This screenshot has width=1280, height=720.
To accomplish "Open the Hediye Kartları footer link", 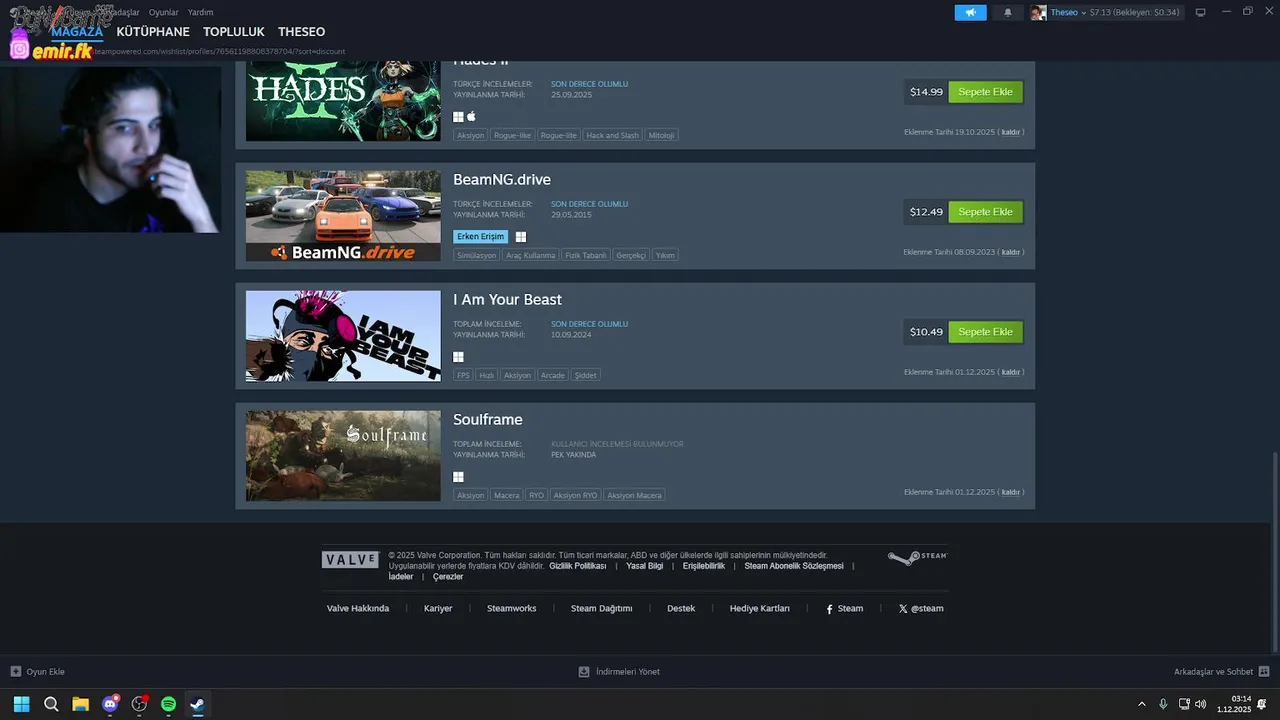I will [x=760, y=608].
